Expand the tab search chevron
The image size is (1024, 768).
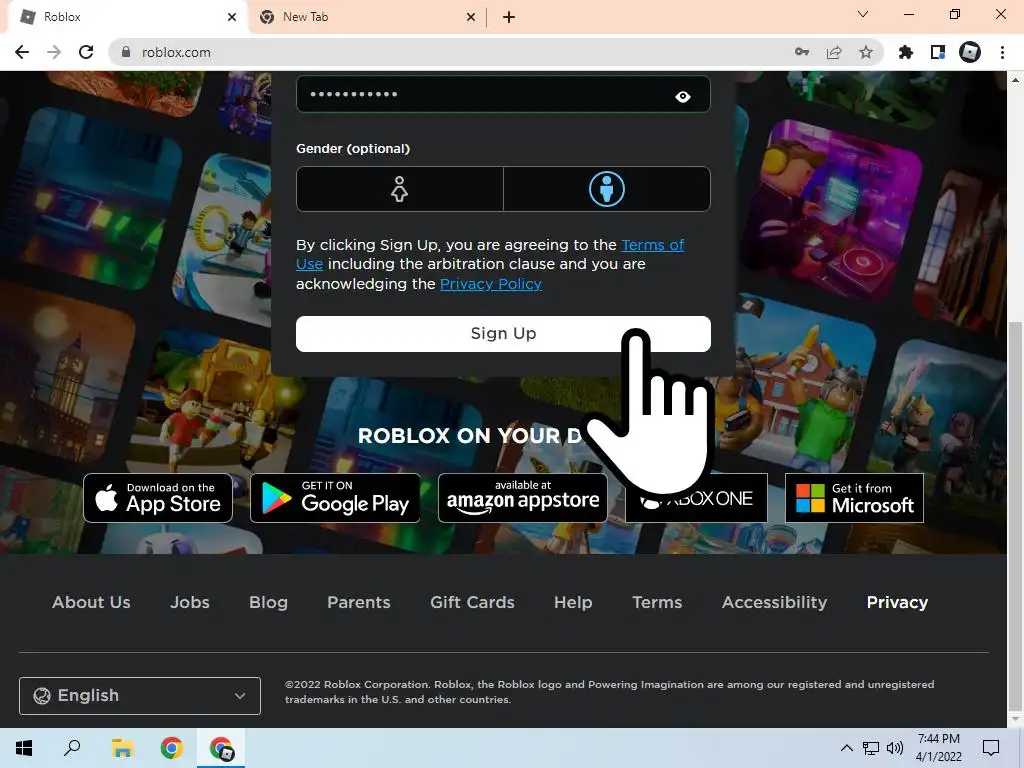coord(863,14)
